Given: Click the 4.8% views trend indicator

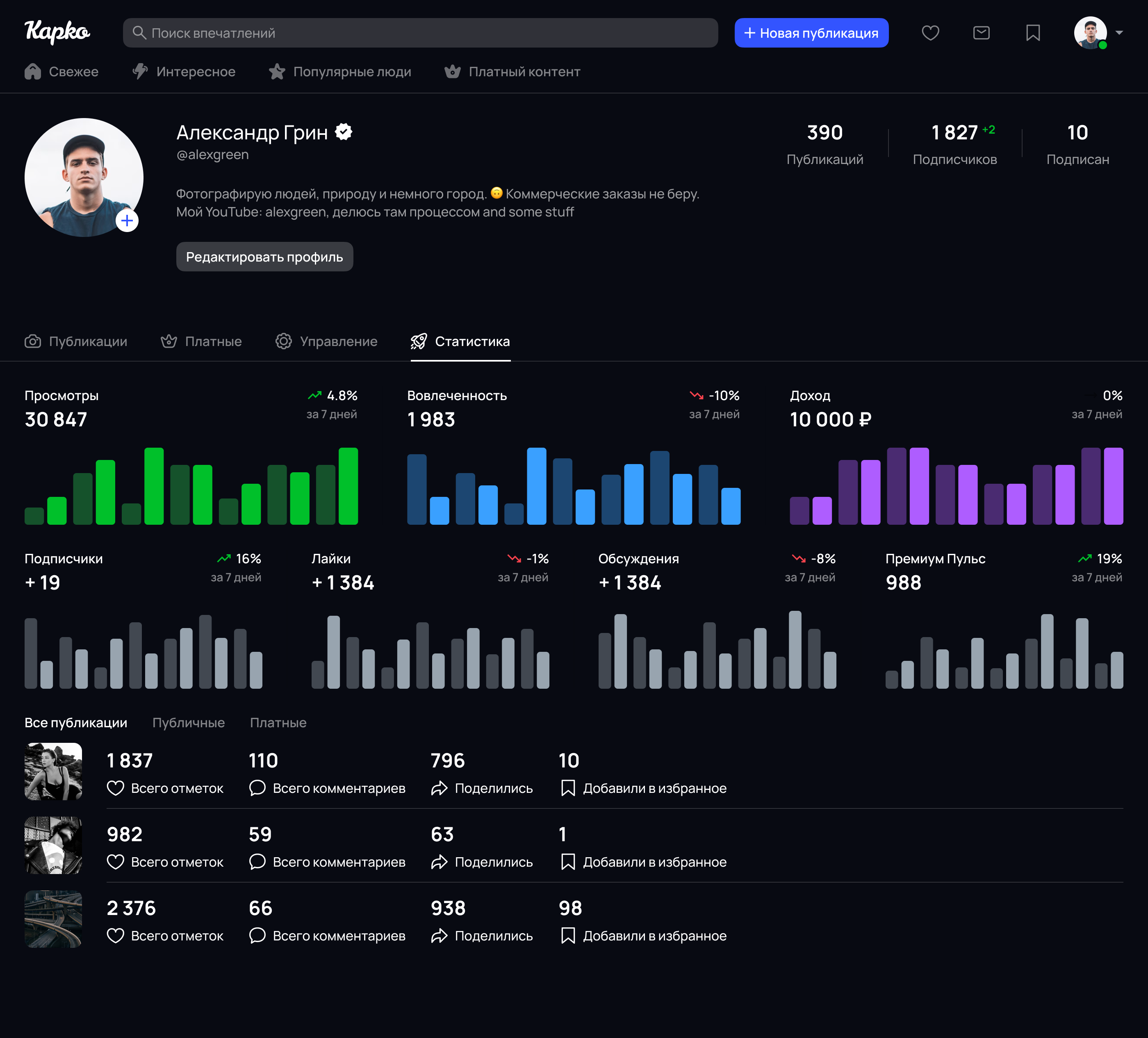Looking at the screenshot, I should (333, 395).
